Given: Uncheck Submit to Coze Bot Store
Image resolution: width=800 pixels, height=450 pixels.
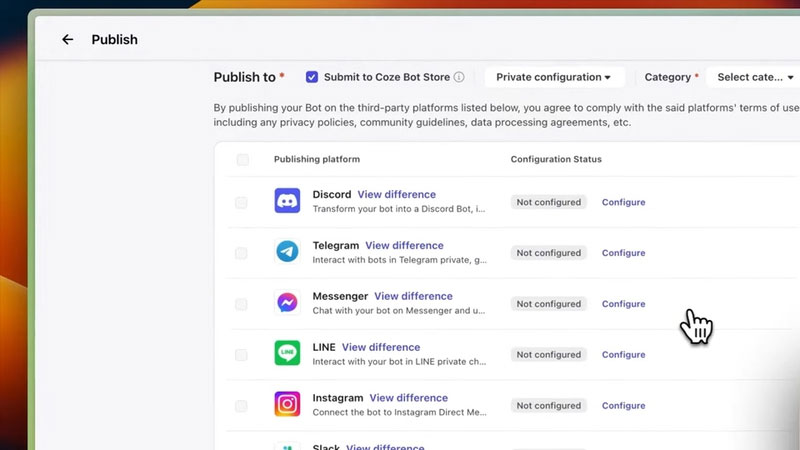Looking at the screenshot, I should coord(312,77).
